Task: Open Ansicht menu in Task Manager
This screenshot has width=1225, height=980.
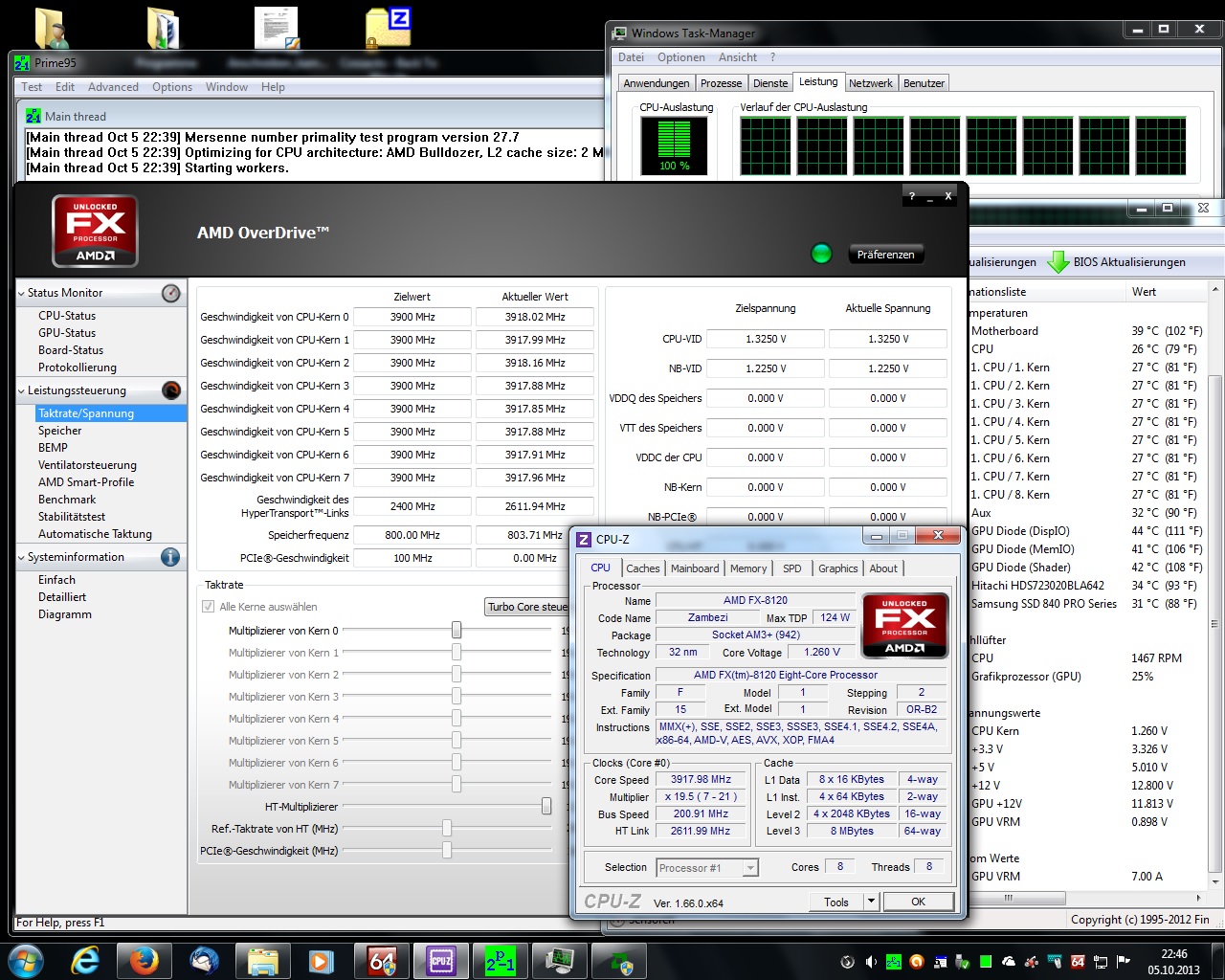Action: [x=738, y=57]
